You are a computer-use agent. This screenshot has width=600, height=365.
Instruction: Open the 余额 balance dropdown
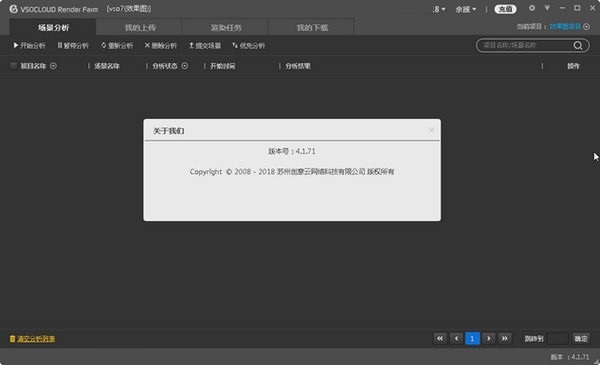pyautogui.click(x=466, y=9)
